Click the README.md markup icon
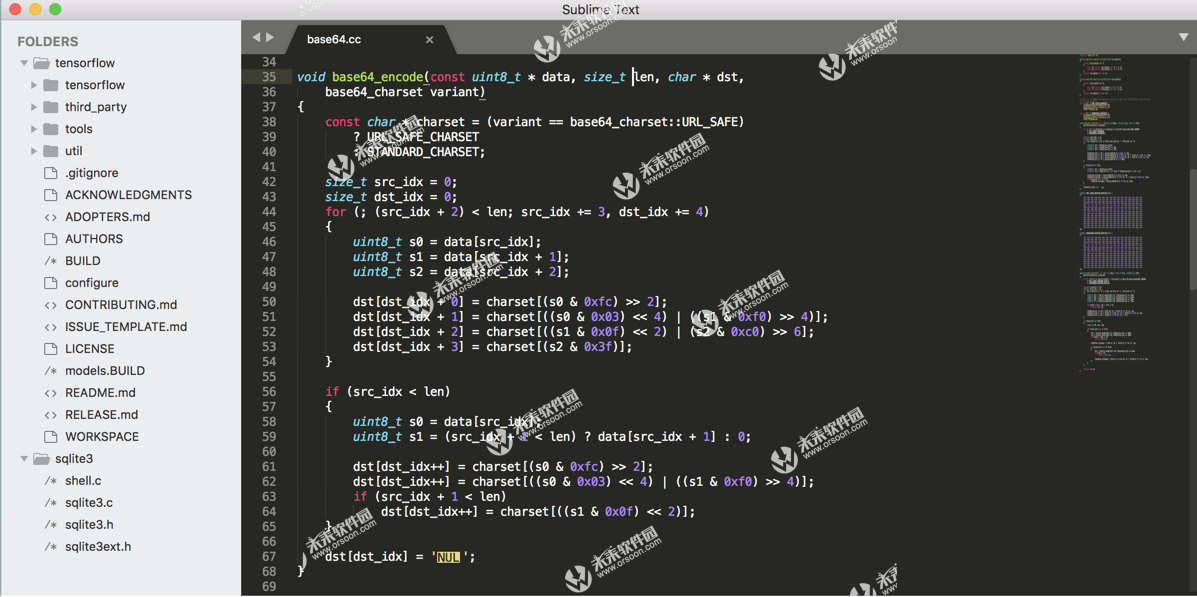Viewport: 1197px width, 597px height. click(x=51, y=393)
